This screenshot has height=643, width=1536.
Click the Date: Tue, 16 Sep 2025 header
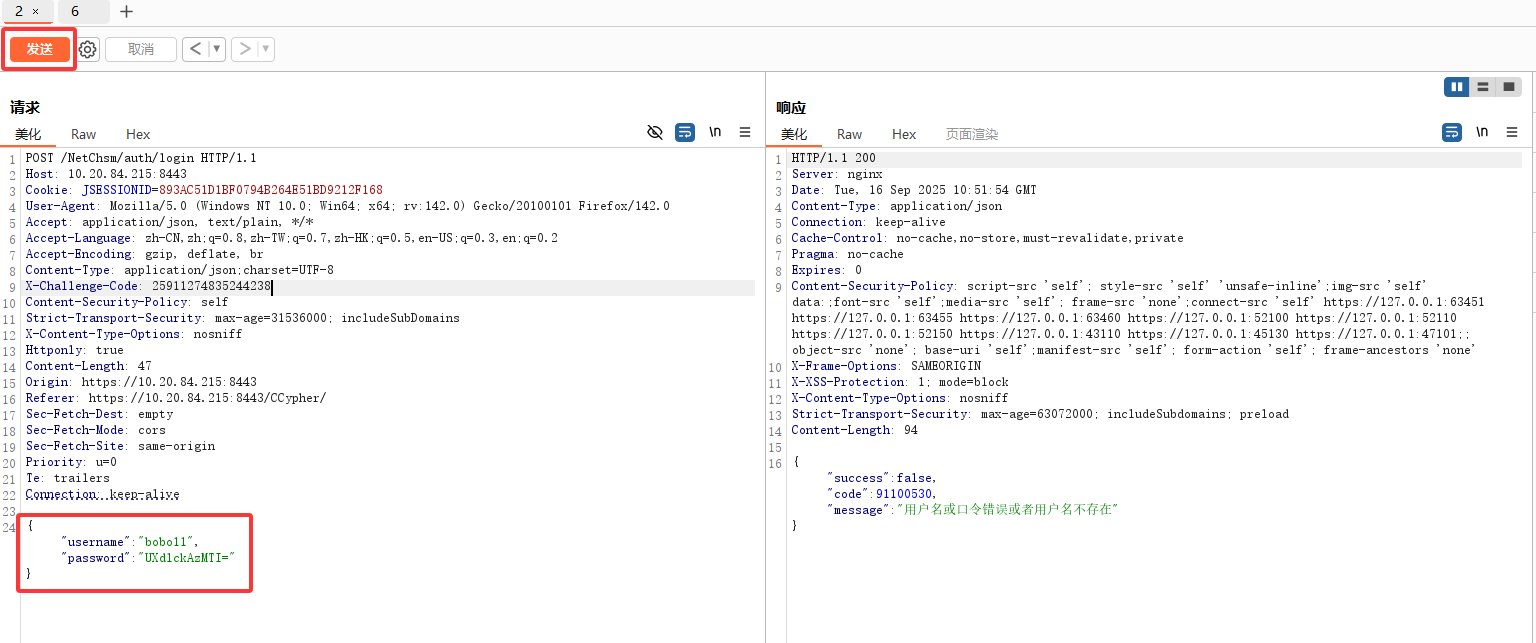[x=914, y=190]
